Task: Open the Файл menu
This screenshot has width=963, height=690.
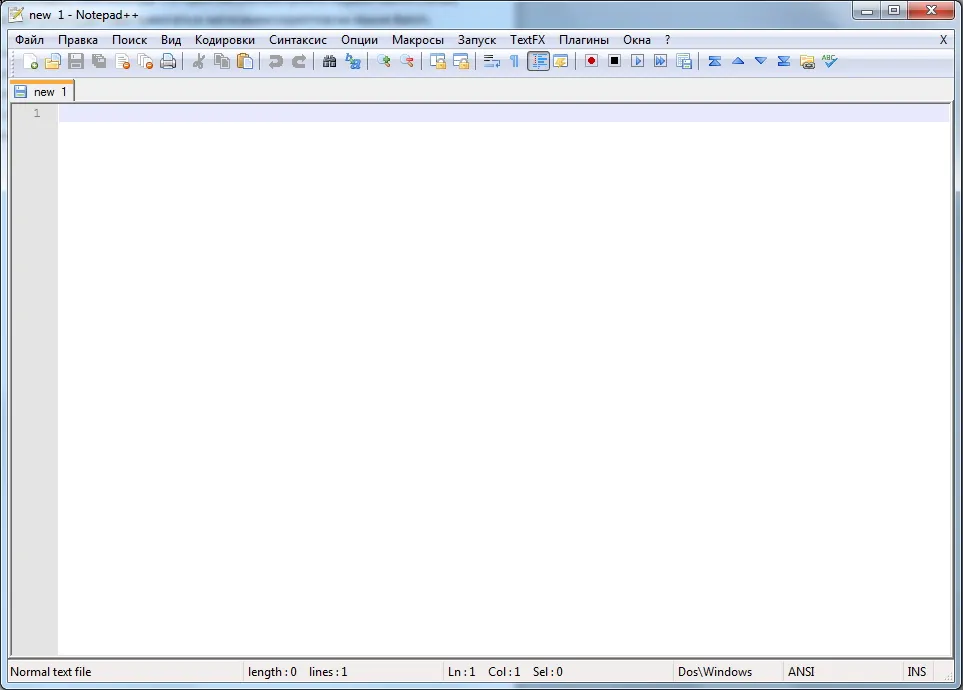Action: 30,40
